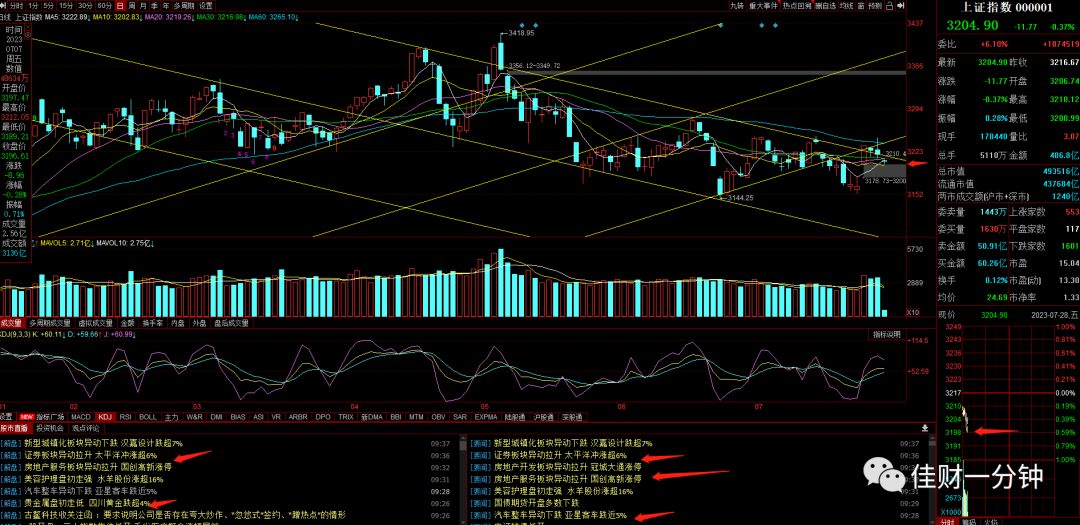This screenshot has width=1080, height=525.
Task: Expand MA10 dropdown arrow in legend
Action: click(141, 17)
